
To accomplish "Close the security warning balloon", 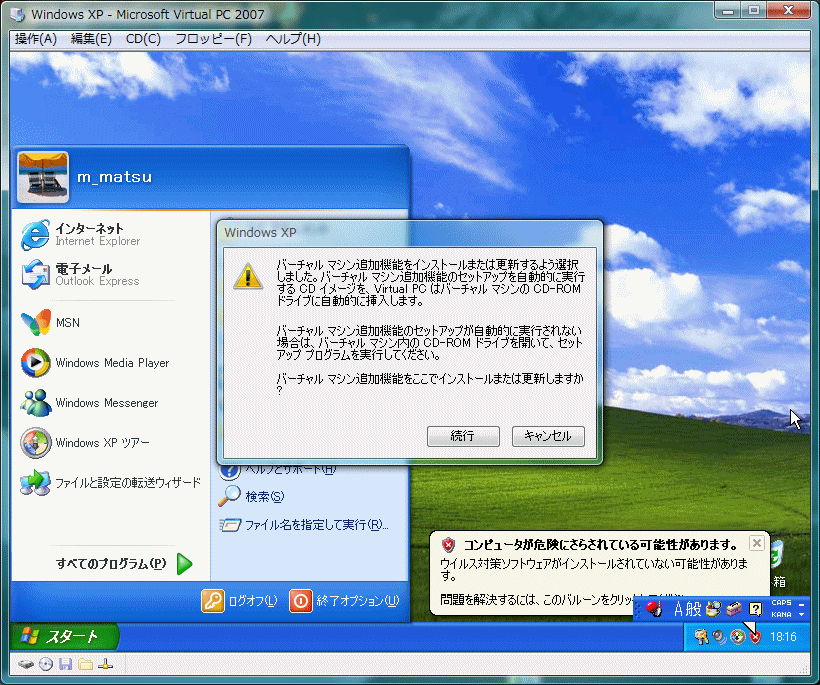I will coord(756,543).
